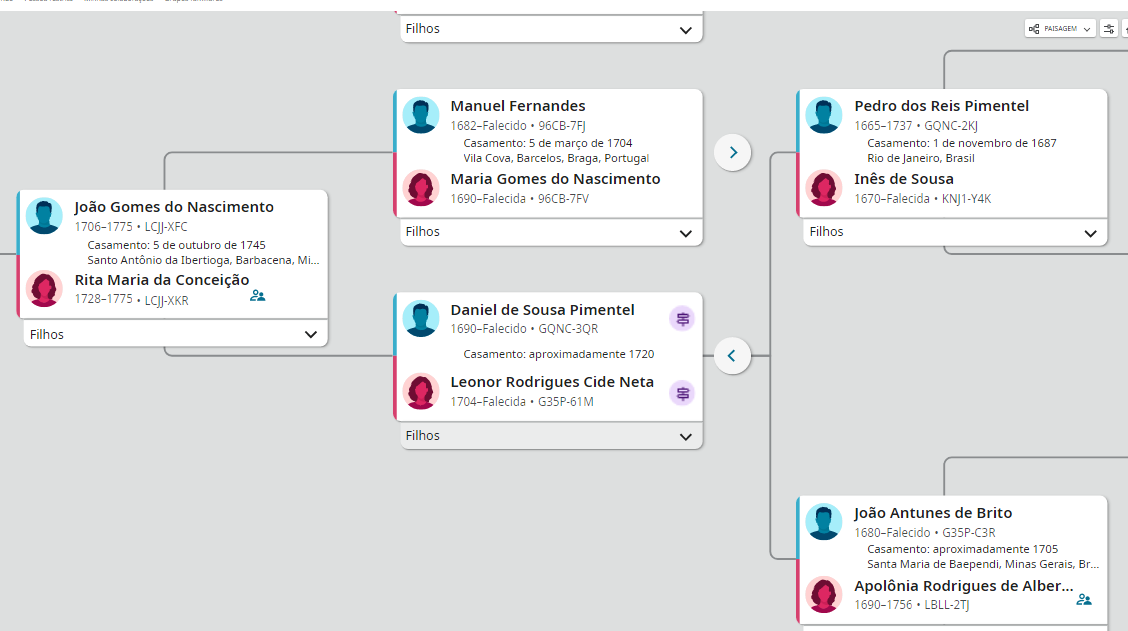Open the tree options sliders icon
This screenshot has width=1128, height=631.
tap(1109, 29)
